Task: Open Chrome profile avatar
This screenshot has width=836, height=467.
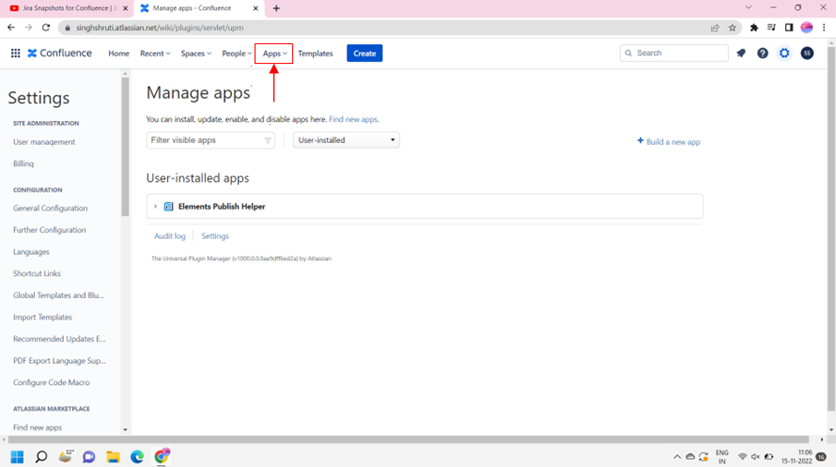Action: pyautogui.click(x=807, y=28)
